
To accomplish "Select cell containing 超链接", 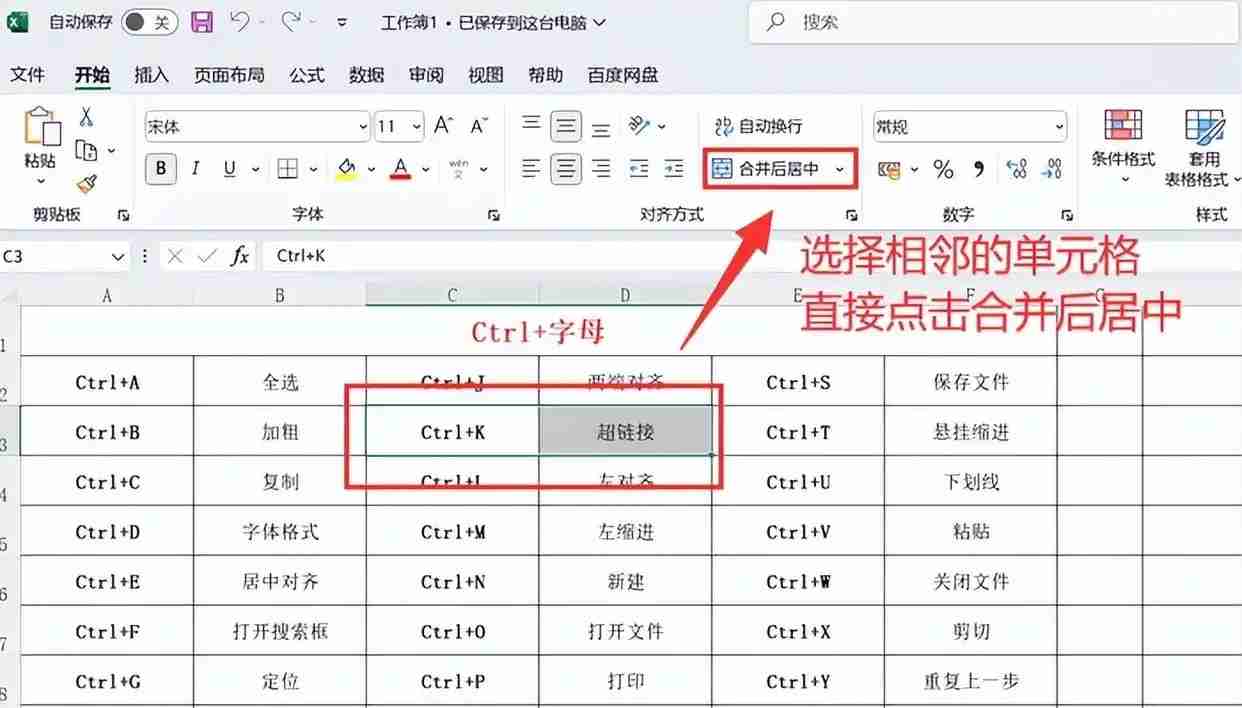I will tap(626, 432).
